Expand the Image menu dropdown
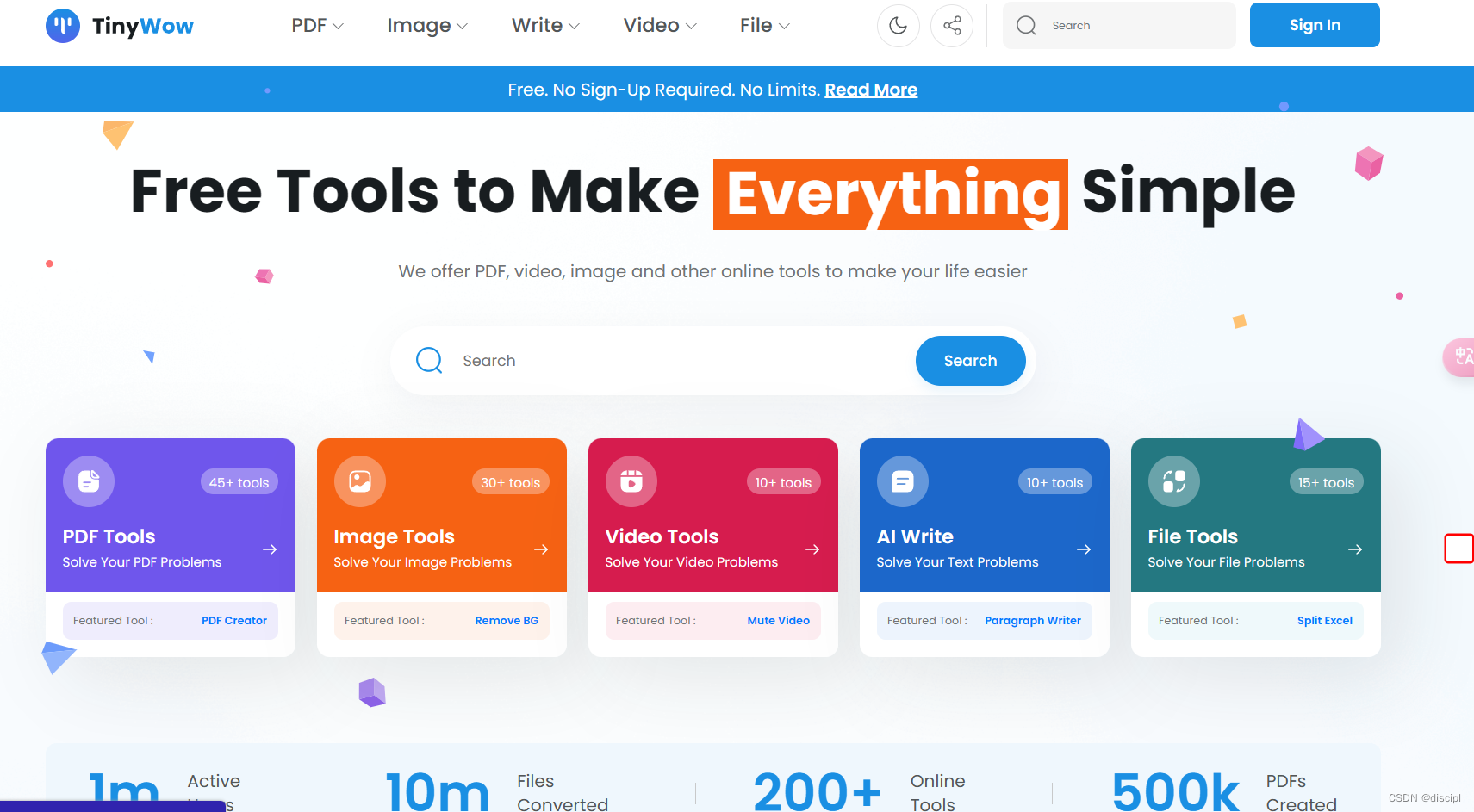 (x=427, y=26)
